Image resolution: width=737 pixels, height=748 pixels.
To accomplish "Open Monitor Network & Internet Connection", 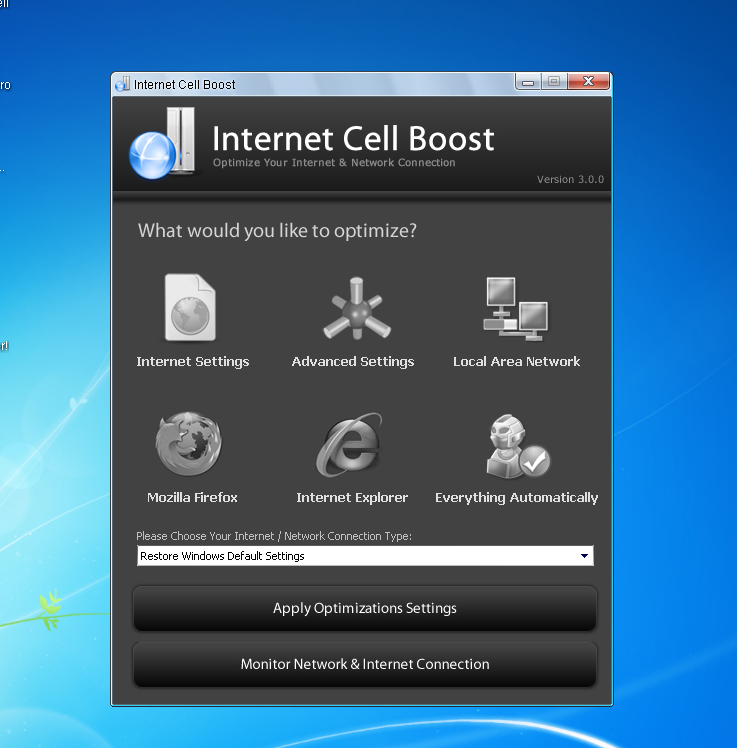I will [365, 664].
